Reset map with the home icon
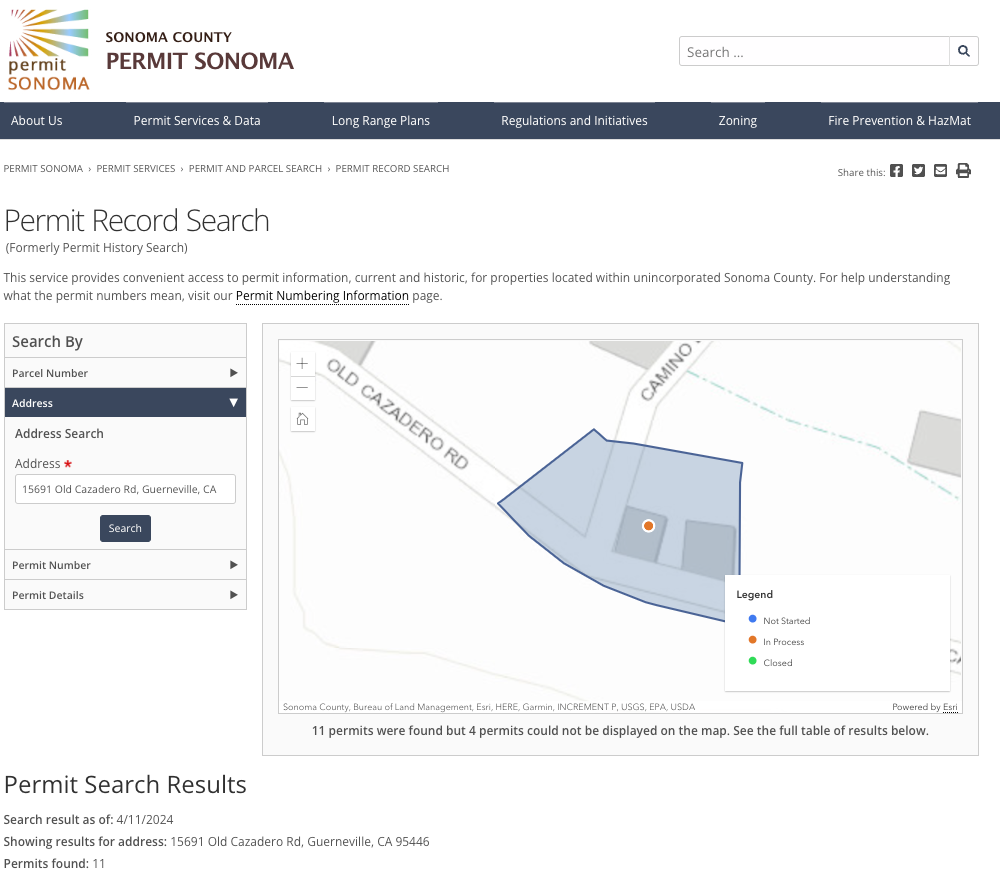 click(303, 419)
